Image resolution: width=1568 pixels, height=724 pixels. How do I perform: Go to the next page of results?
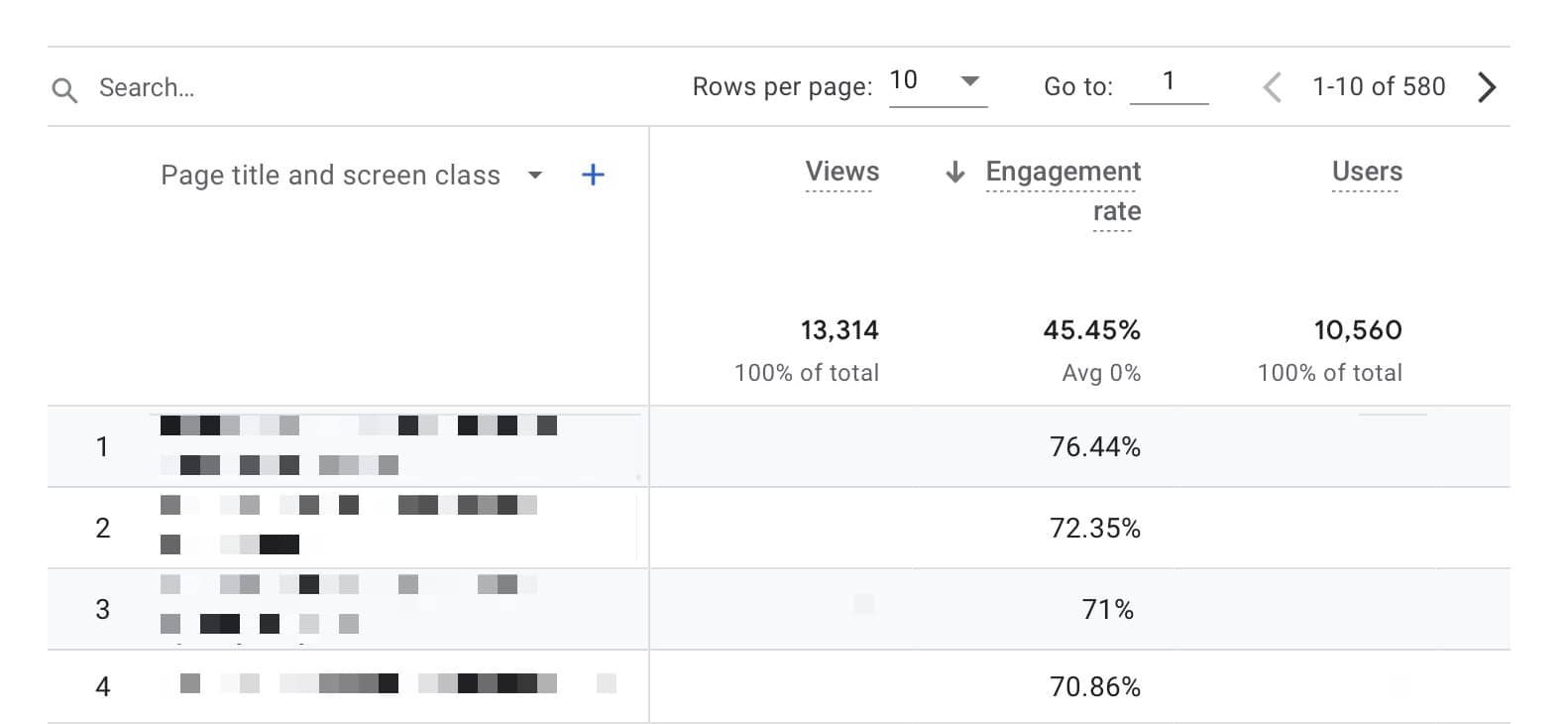(x=1487, y=87)
